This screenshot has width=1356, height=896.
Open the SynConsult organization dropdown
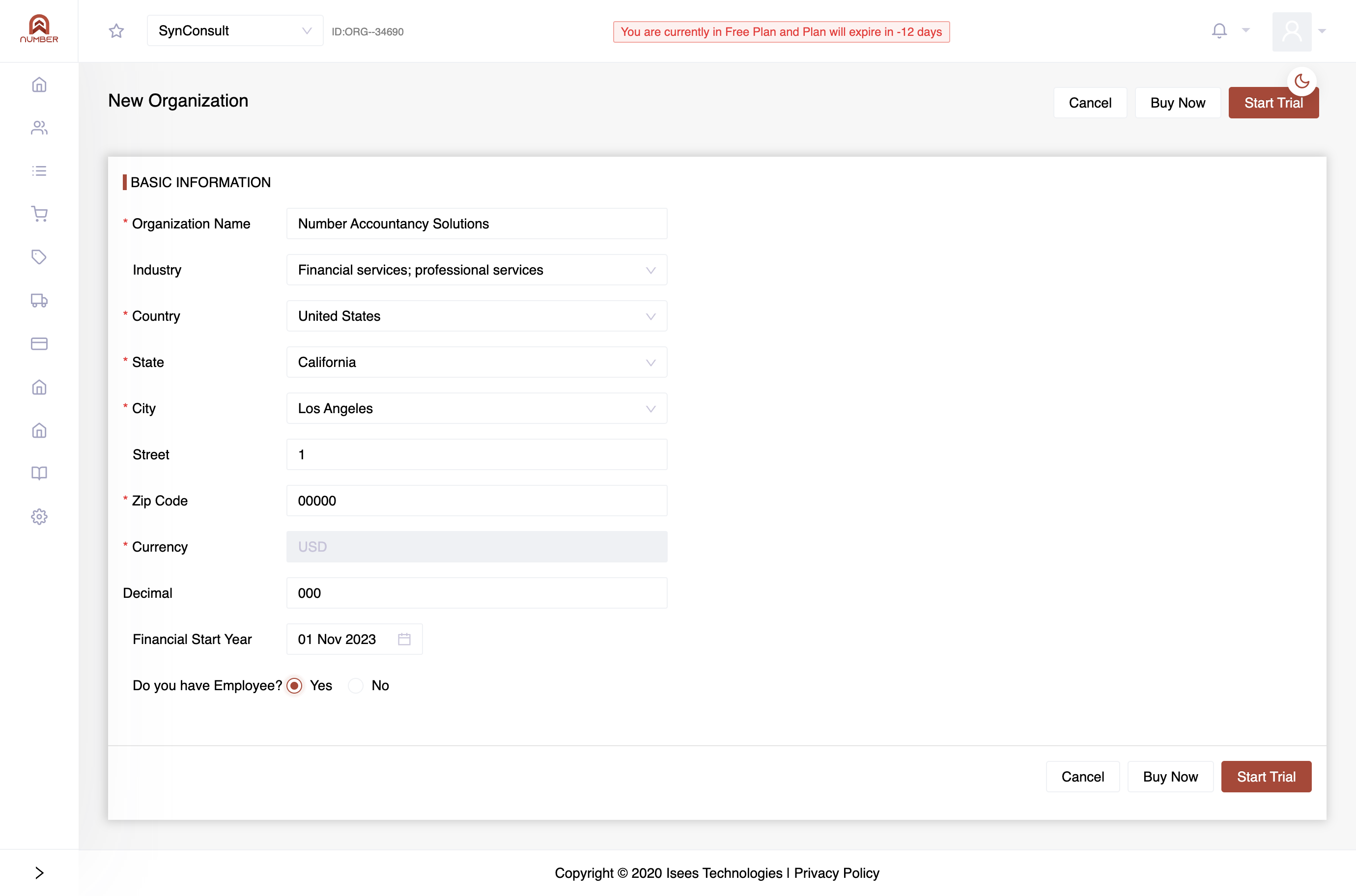[x=235, y=31]
